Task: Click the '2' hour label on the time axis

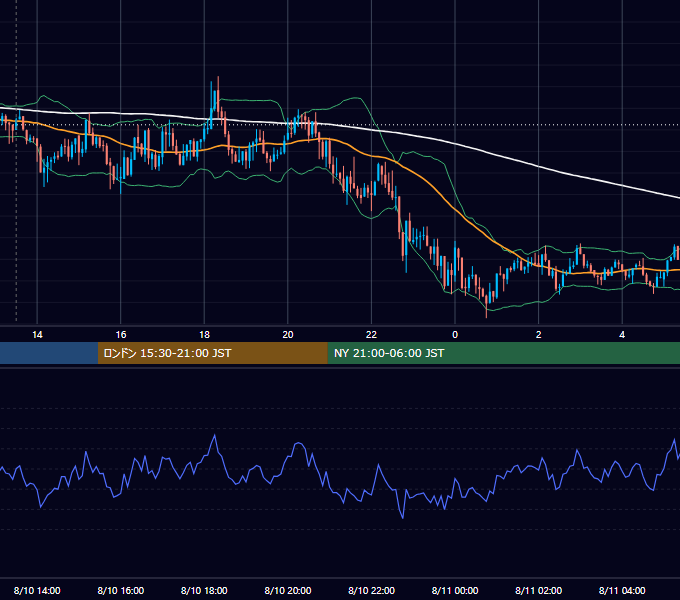Action: pyautogui.click(x=539, y=335)
